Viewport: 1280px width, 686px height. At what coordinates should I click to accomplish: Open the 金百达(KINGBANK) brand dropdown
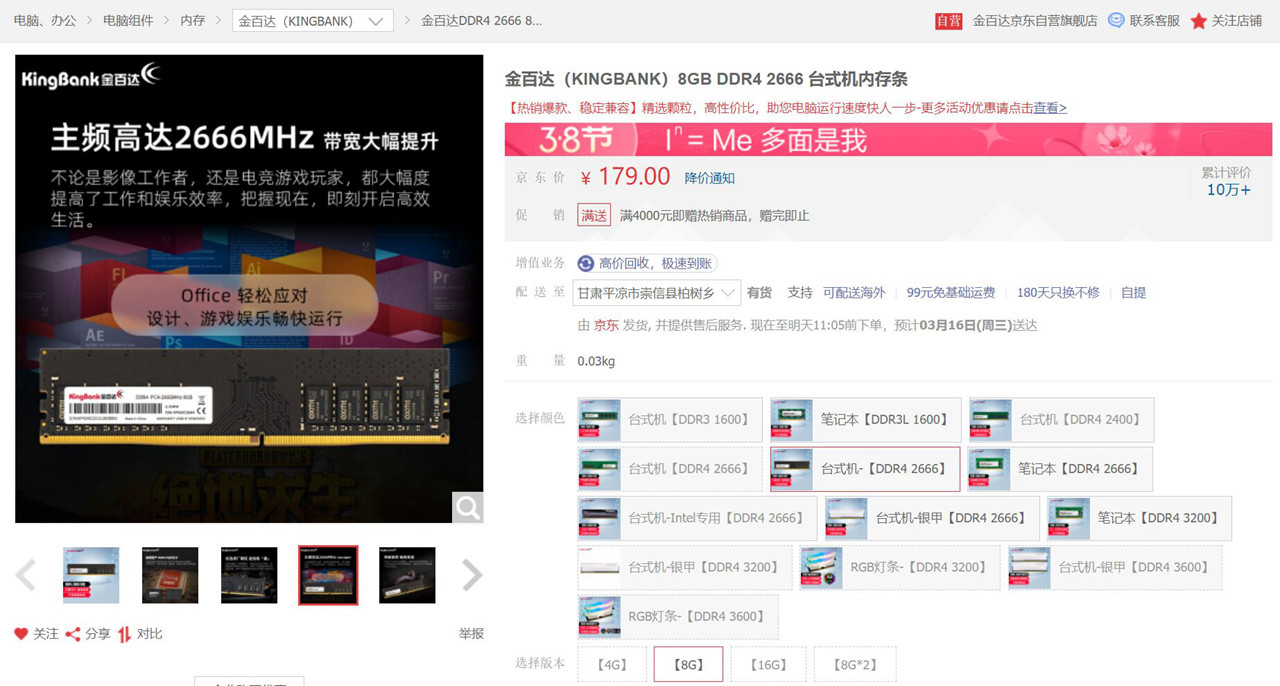[x=312, y=20]
